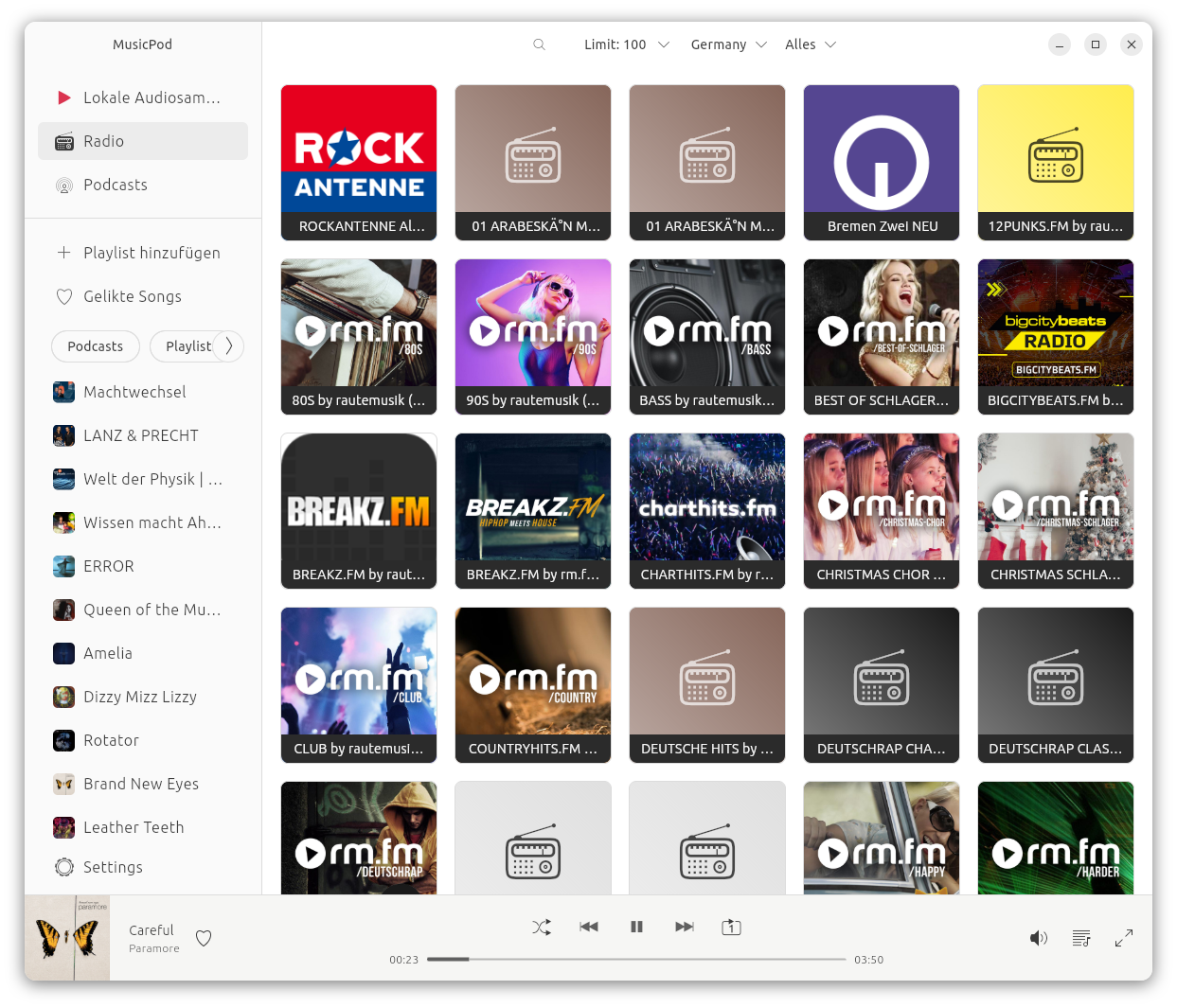The image size is (1177, 1008).
Task: Skip to next track
Action: (x=684, y=927)
